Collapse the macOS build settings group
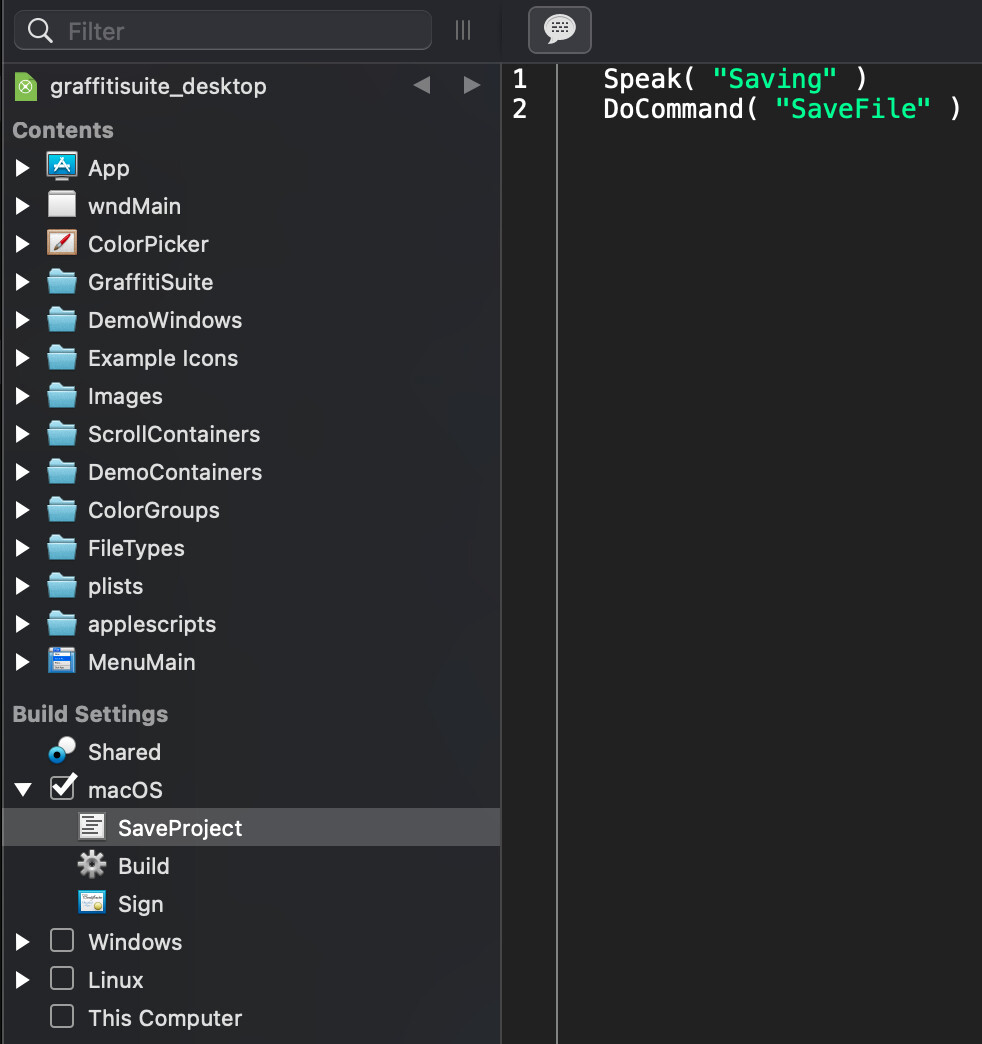 [23, 790]
